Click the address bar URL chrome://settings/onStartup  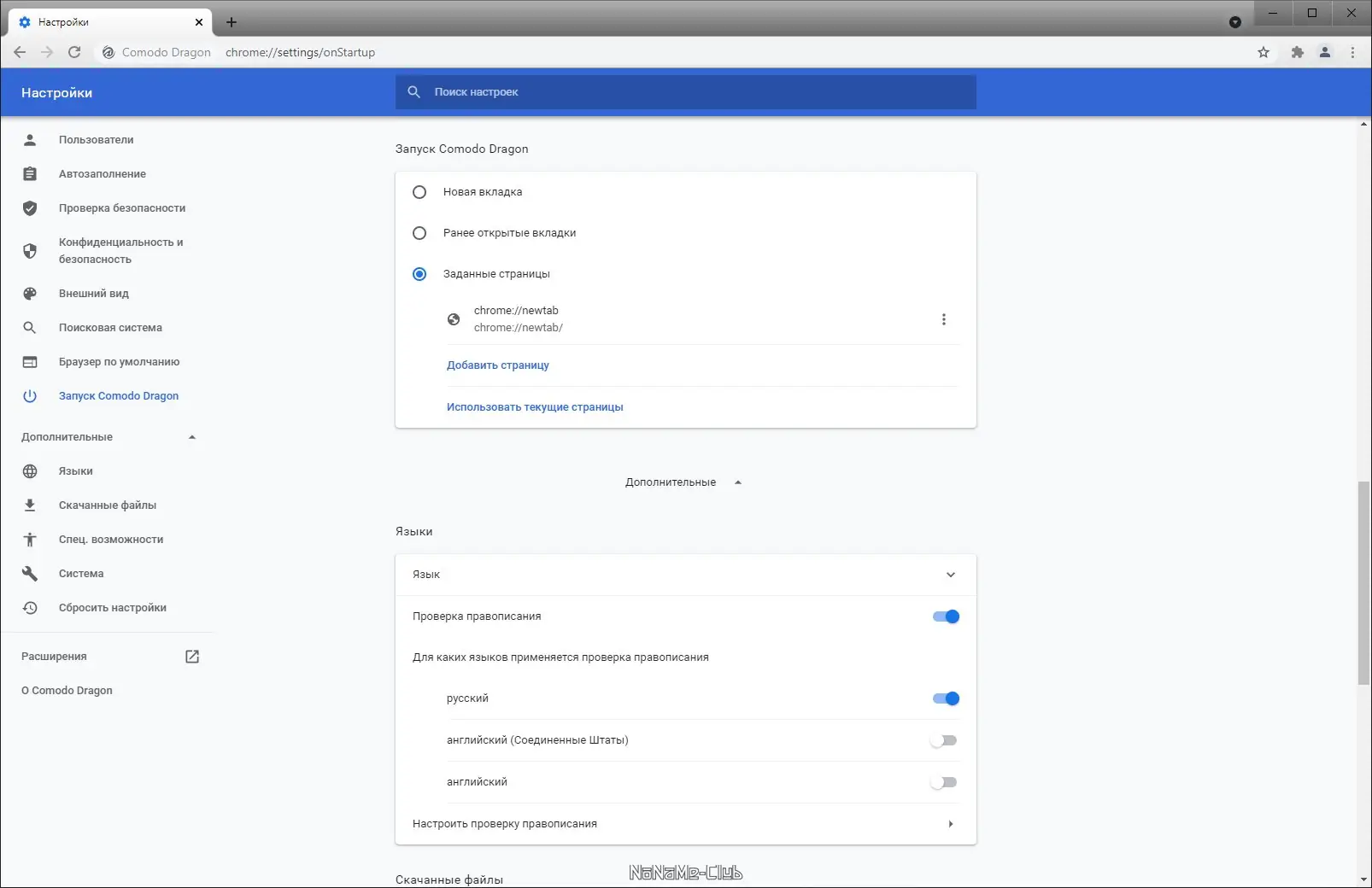click(300, 52)
